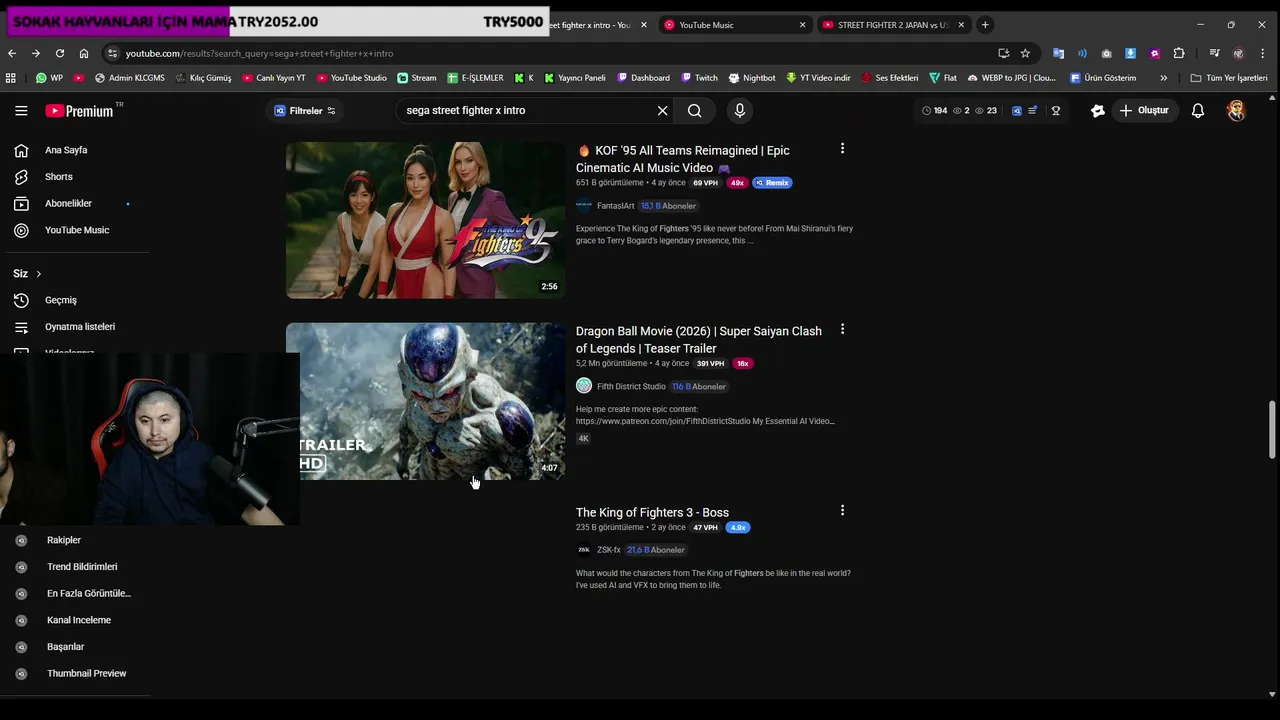Viewport: 1280px width, 720px height.
Task: Open Dragon Ball Movie (2026) title
Action: (x=698, y=340)
